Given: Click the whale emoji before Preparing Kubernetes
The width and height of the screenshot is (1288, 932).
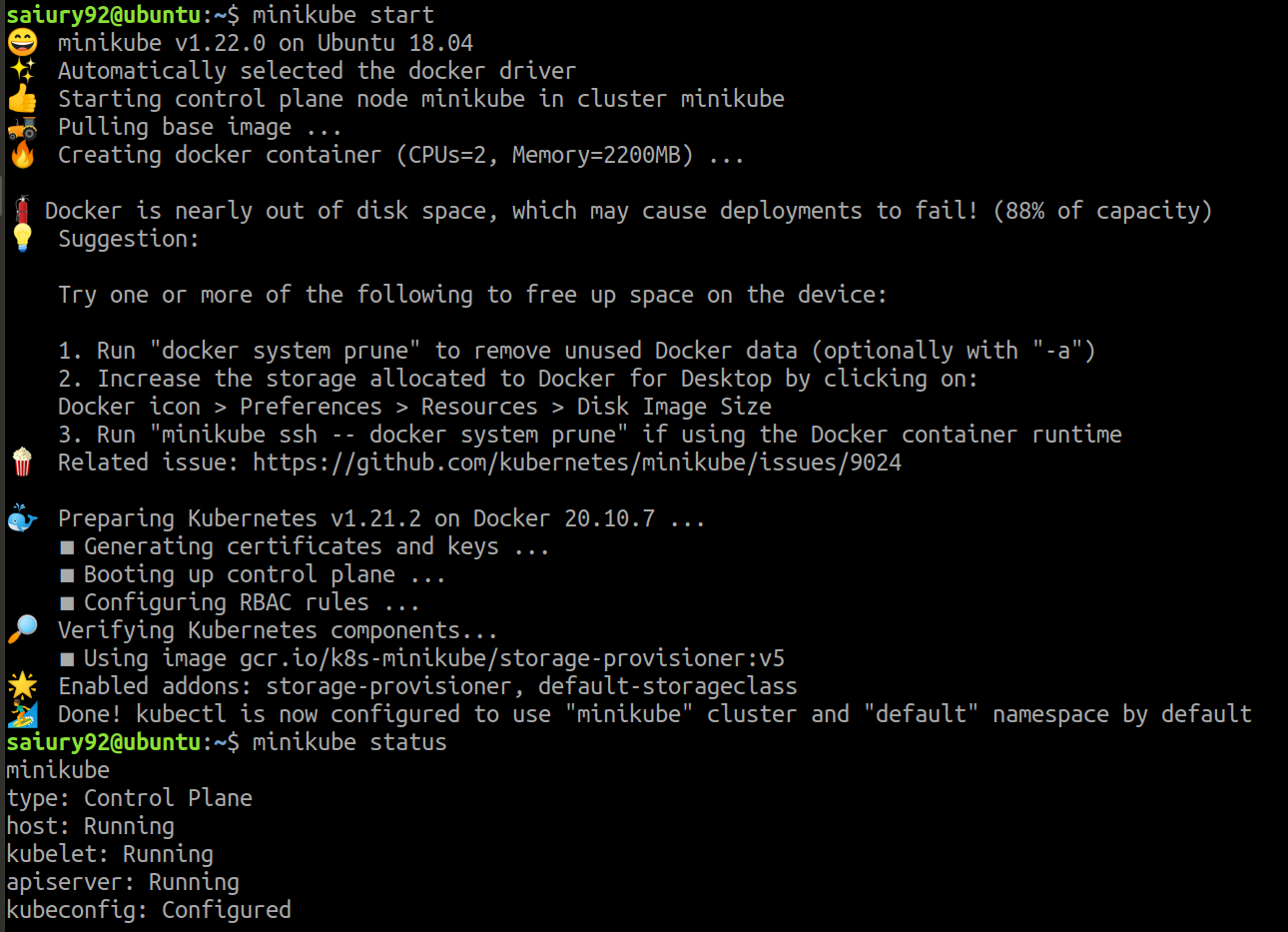Looking at the screenshot, I should pyautogui.click(x=22, y=518).
